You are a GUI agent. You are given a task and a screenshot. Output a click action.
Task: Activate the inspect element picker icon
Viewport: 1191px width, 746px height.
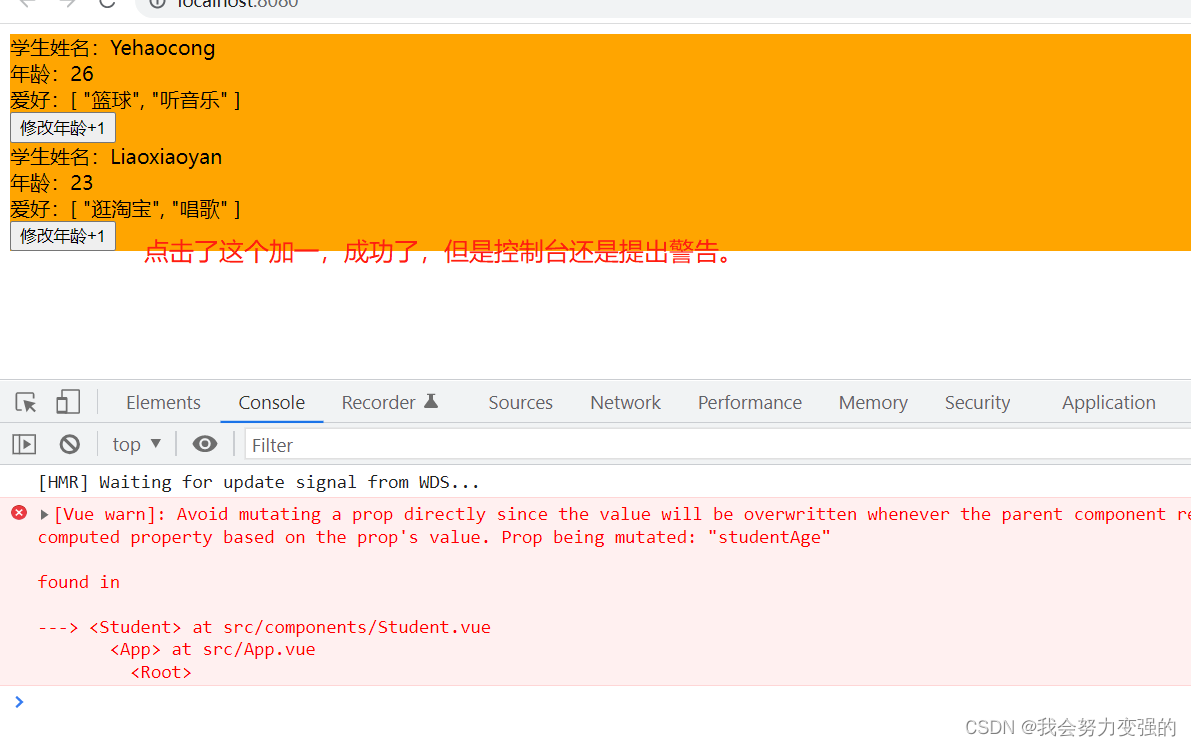pos(26,403)
